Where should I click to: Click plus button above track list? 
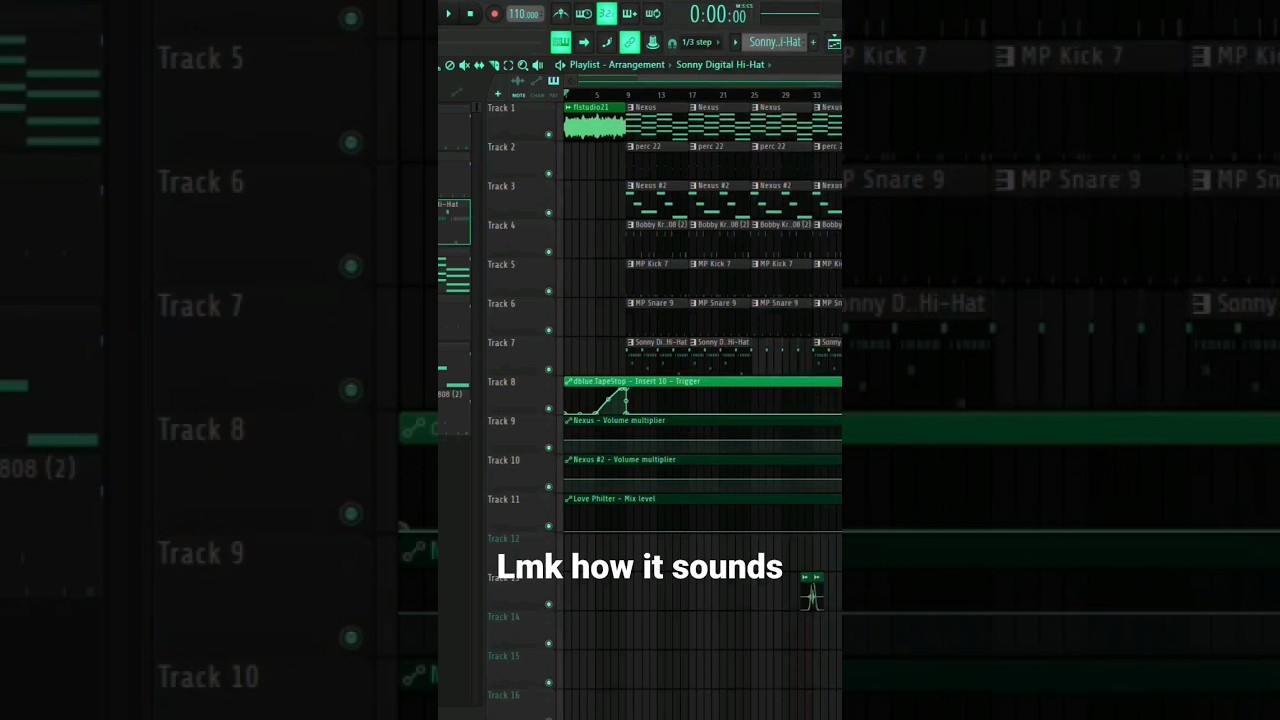(498, 94)
